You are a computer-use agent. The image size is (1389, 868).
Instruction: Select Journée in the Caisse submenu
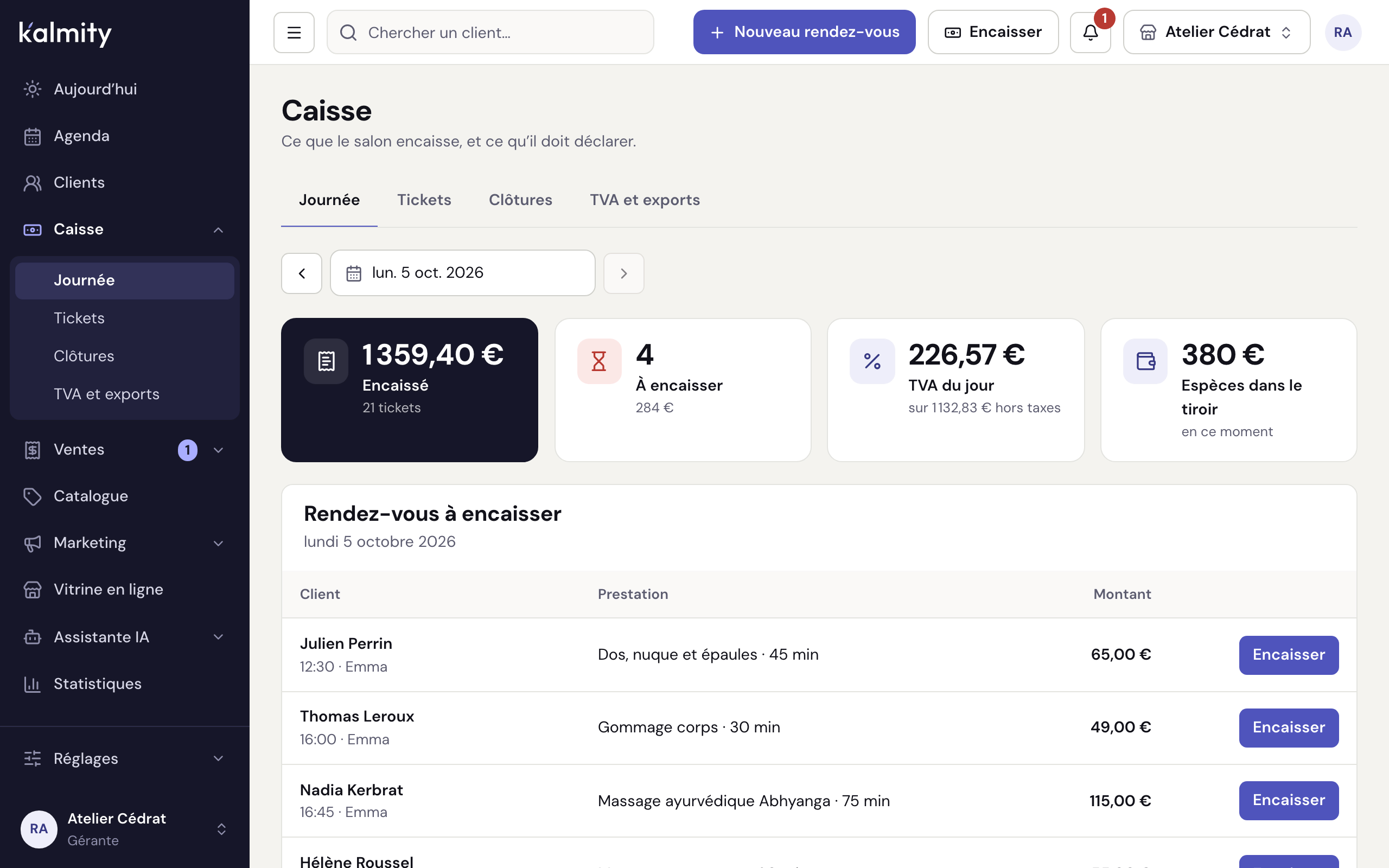(x=125, y=280)
